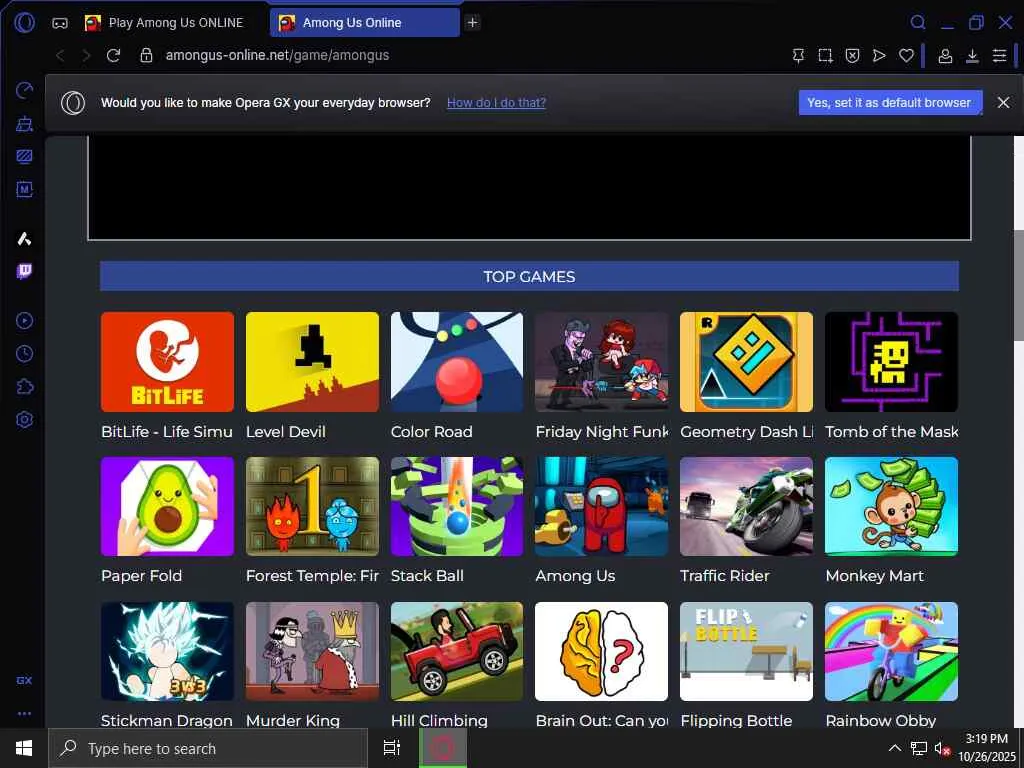The image size is (1024, 768).
Task: Click the search tabs magnifier icon
Action: click(918, 23)
